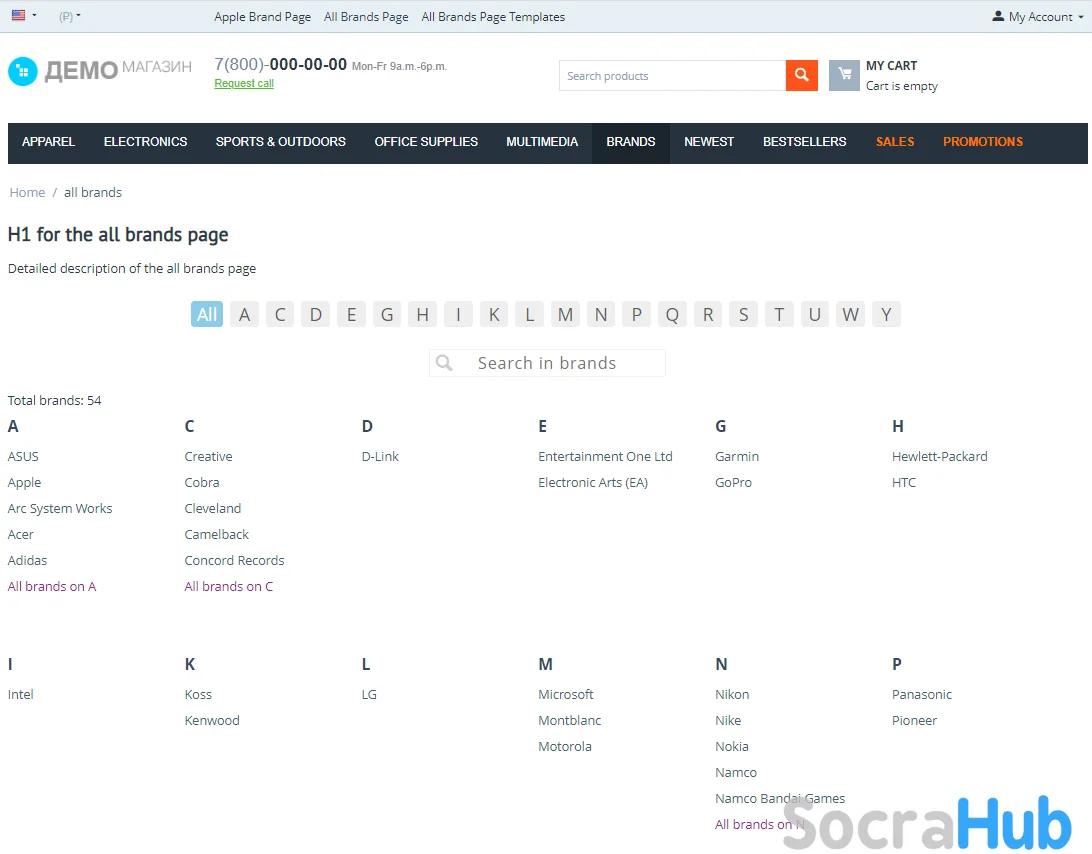Open the Promotions menu item

click(982, 142)
